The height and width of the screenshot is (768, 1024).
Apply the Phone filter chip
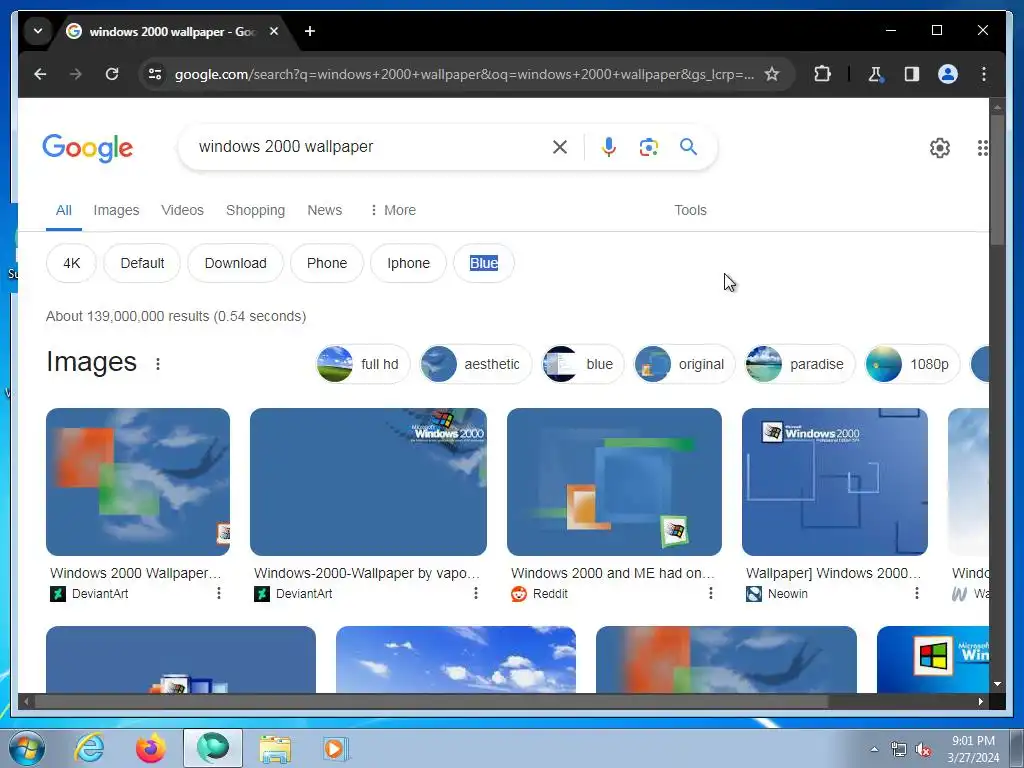[x=327, y=263]
